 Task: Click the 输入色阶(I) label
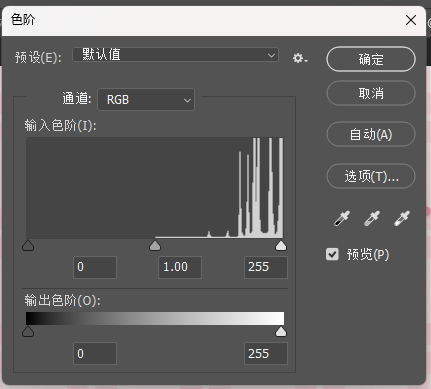(60, 126)
